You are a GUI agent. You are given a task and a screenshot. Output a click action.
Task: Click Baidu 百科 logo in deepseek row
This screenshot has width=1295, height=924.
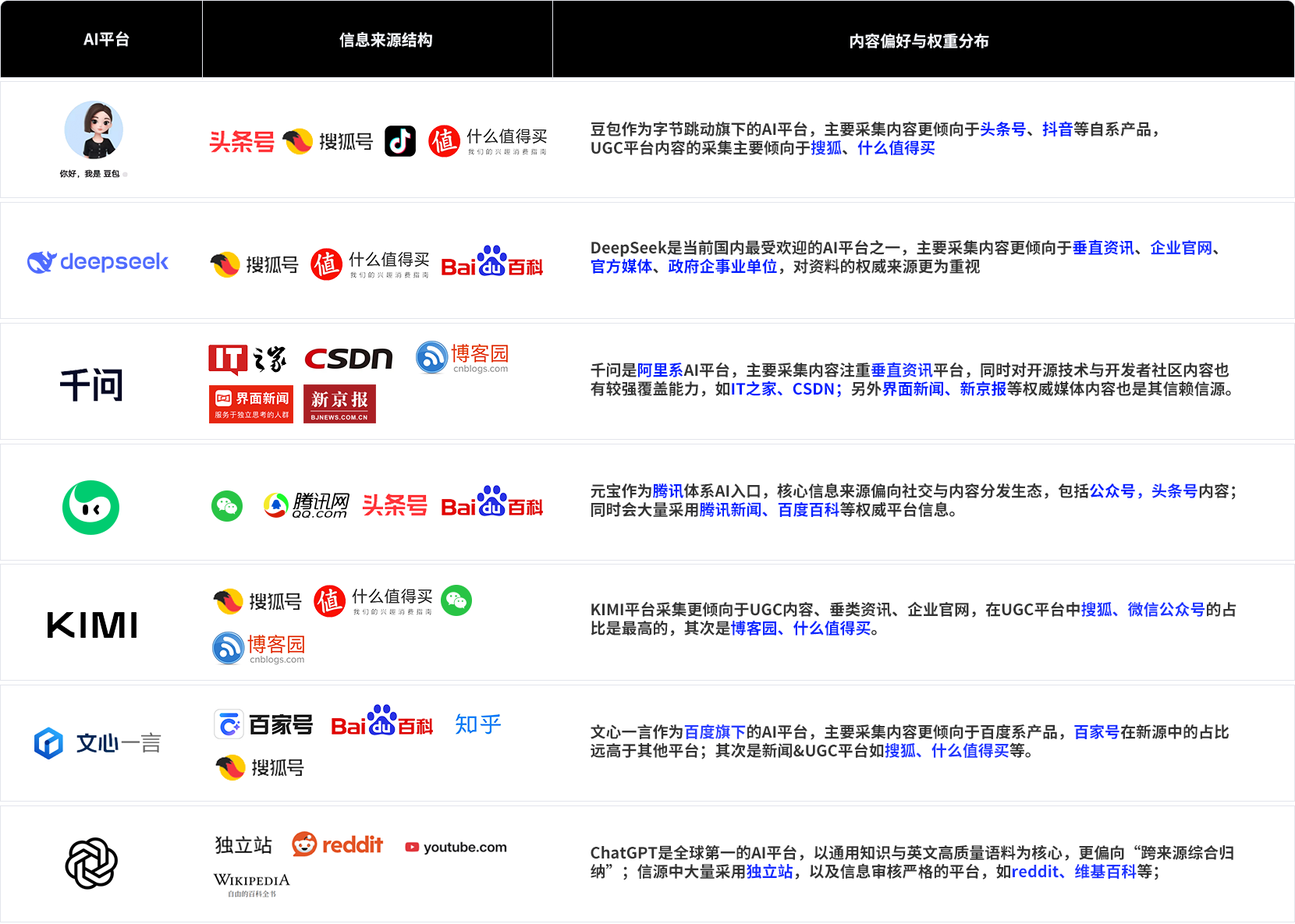[492, 262]
